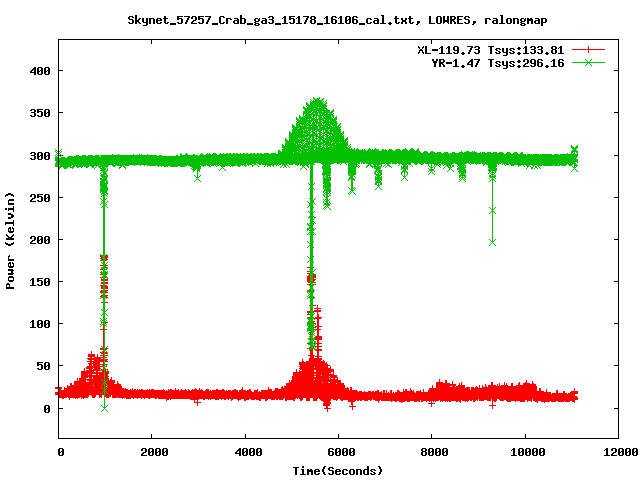Click the 2000 x-axis tick label
This screenshot has height=480, width=640.
[154, 452]
